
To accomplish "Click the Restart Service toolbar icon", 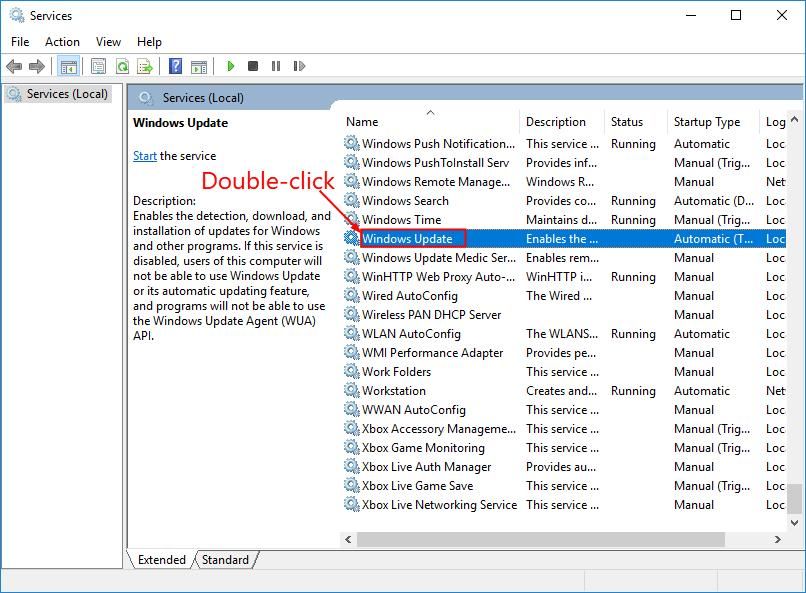I will [x=299, y=66].
